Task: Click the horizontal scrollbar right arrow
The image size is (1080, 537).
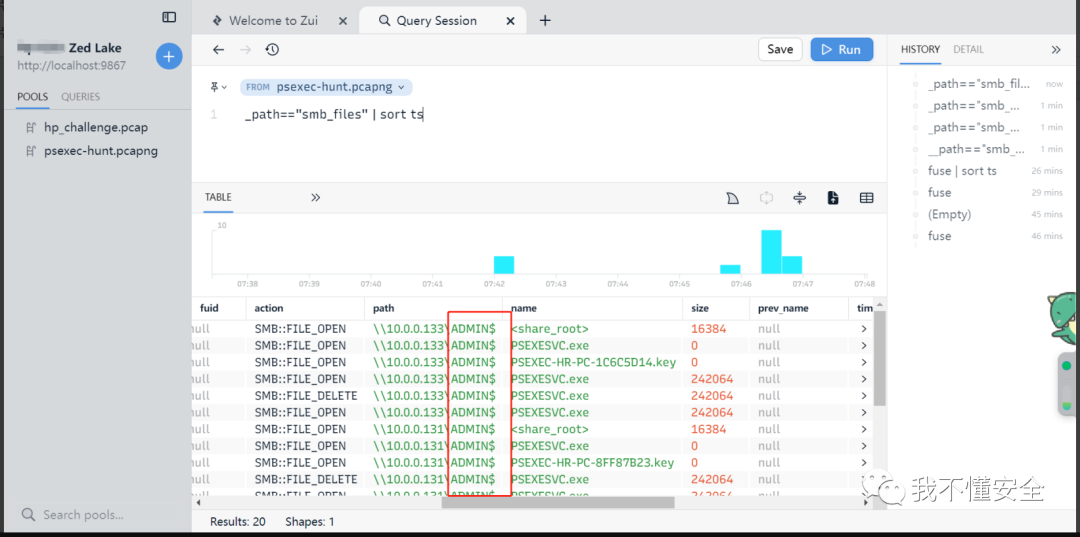Action: pyautogui.click(x=867, y=503)
